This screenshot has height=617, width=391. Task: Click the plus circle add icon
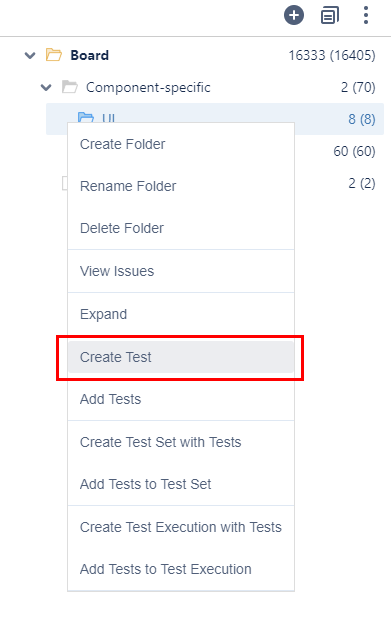pos(294,15)
